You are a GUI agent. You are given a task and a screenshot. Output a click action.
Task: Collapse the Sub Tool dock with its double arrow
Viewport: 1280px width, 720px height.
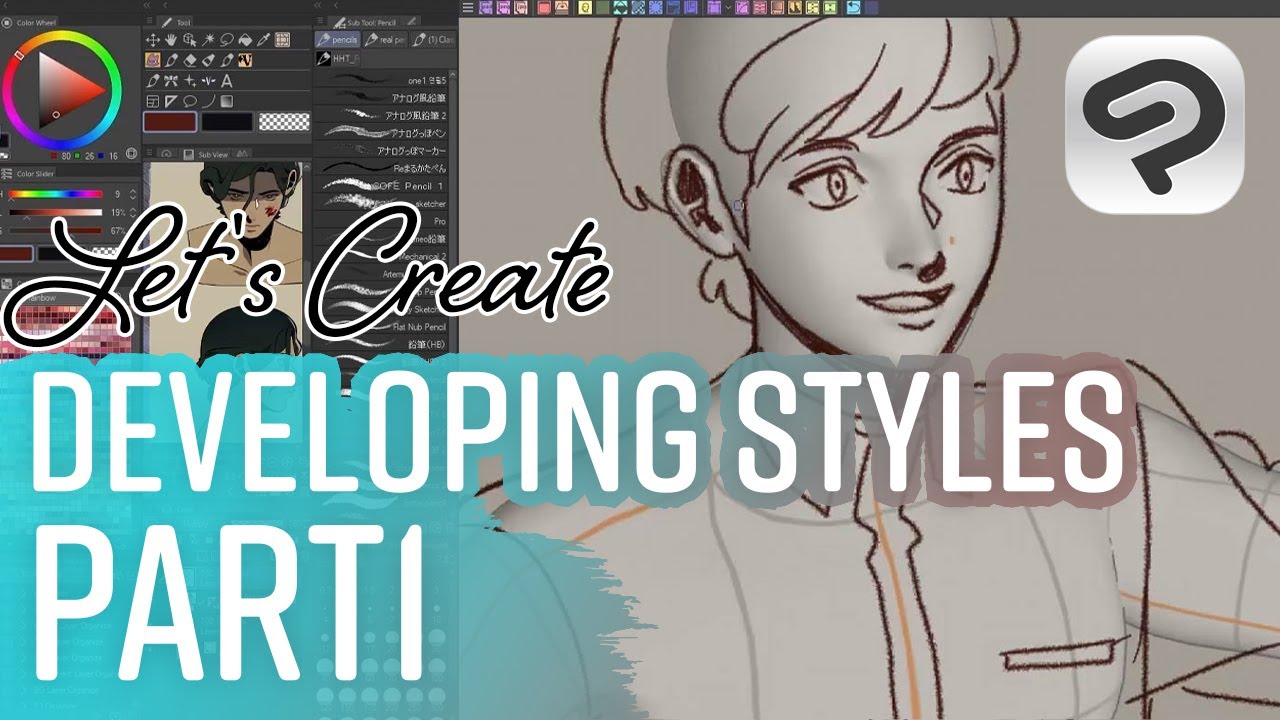320,5
